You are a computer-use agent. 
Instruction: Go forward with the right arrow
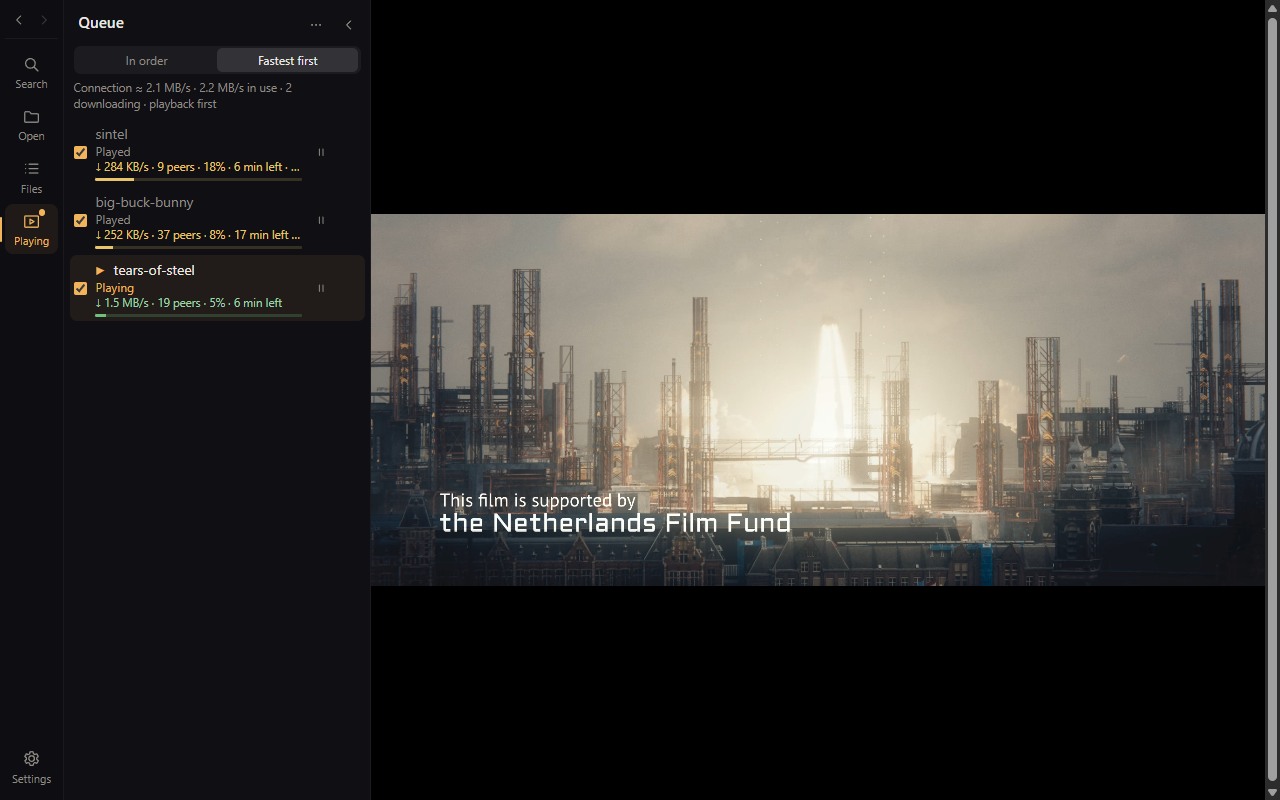pyautogui.click(x=44, y=20)
